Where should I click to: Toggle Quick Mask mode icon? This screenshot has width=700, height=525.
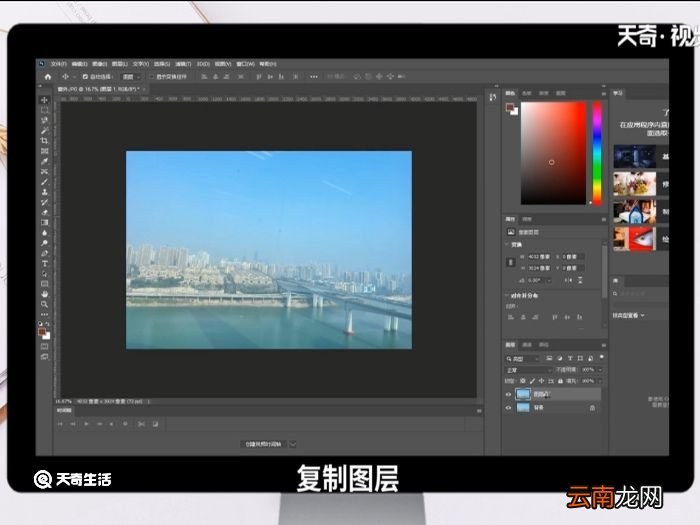point(44,346)
